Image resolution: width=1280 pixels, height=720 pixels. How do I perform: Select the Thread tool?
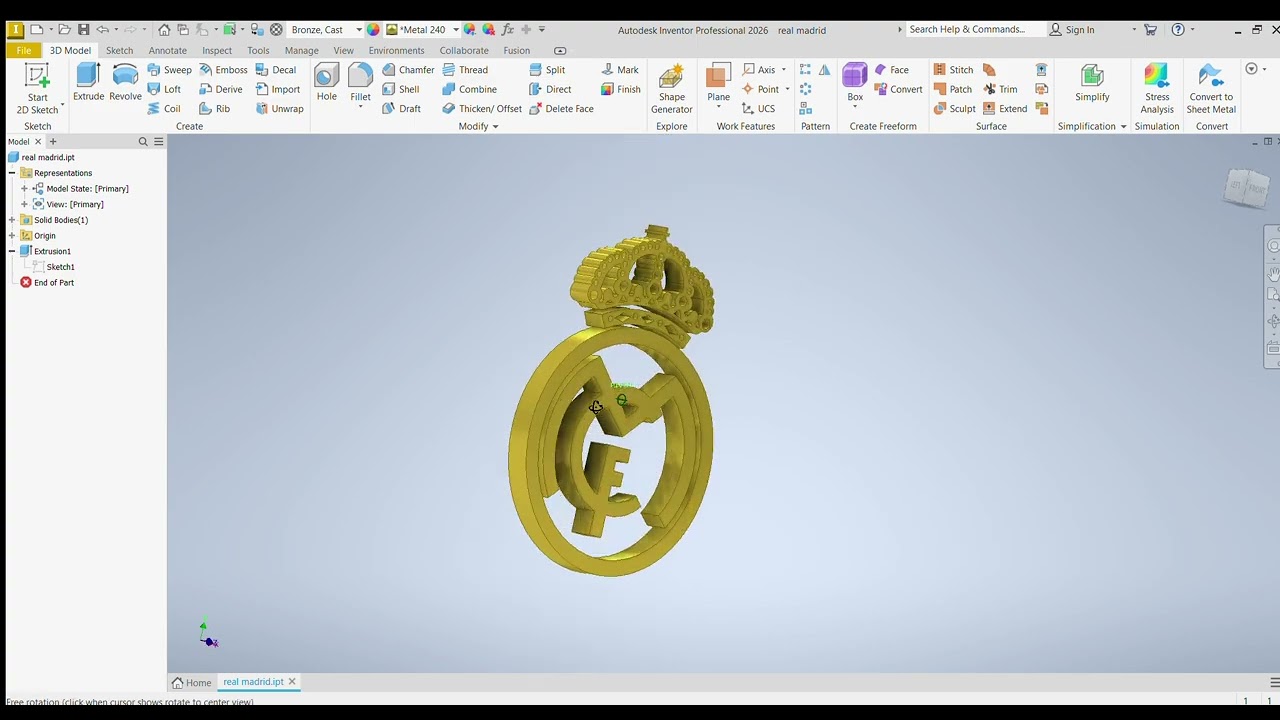click(x=465, y=70)
